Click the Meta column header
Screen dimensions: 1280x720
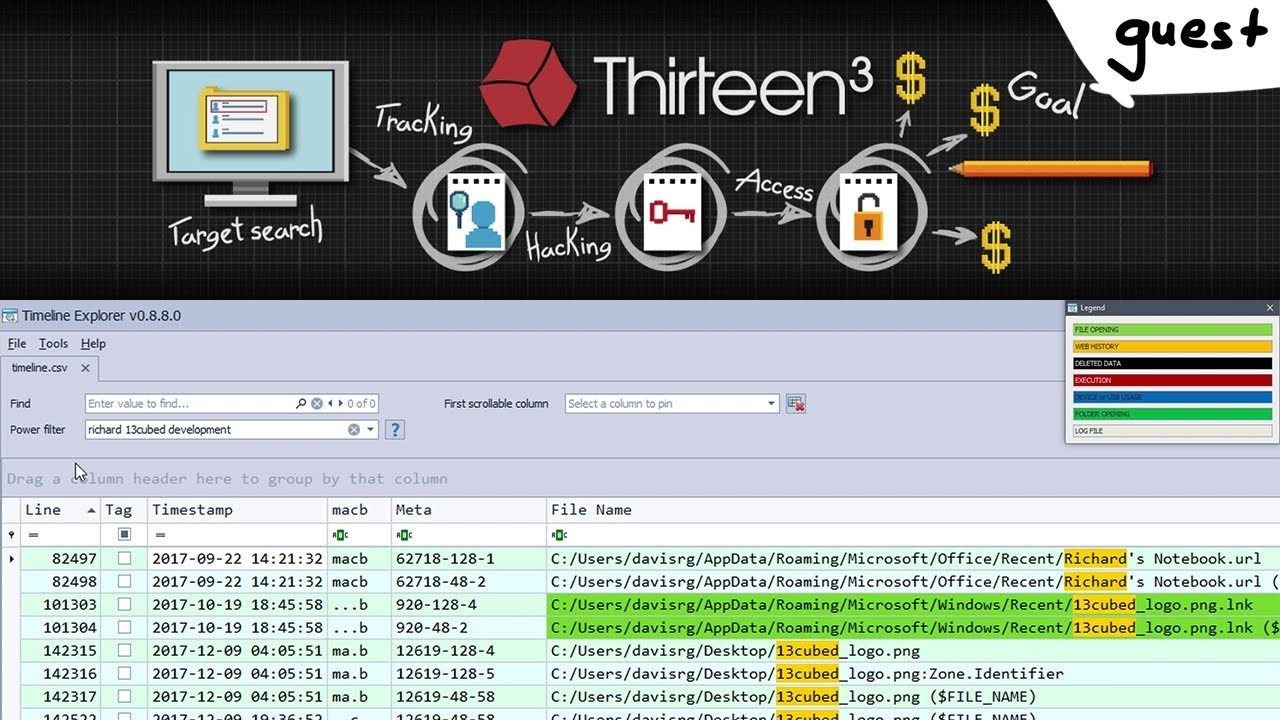tap(468, 510)
